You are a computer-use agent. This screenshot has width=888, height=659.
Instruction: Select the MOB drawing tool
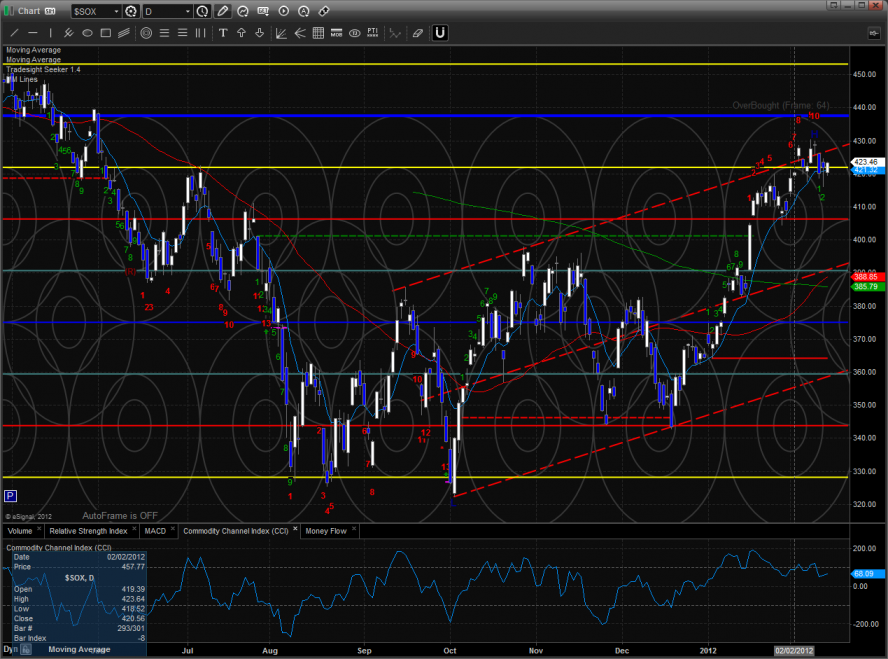336,33
